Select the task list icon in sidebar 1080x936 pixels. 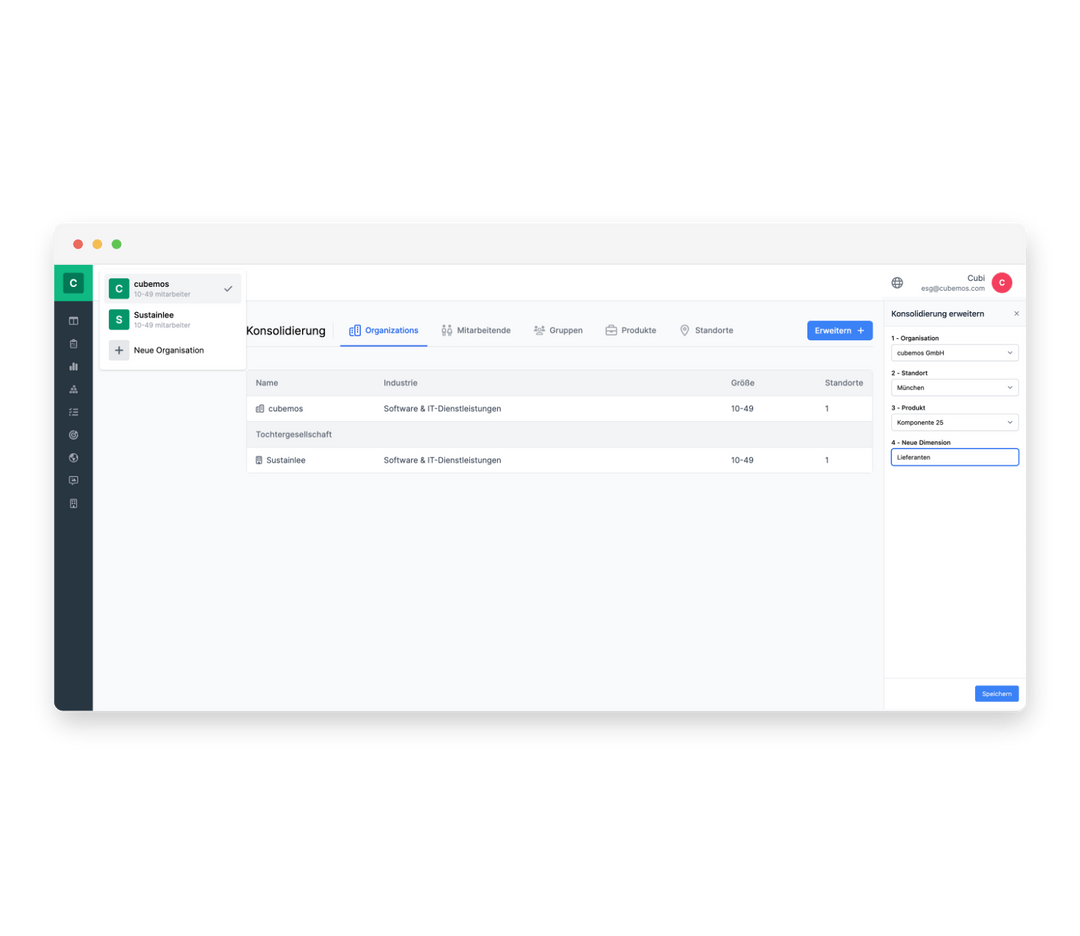coord(73,412)
